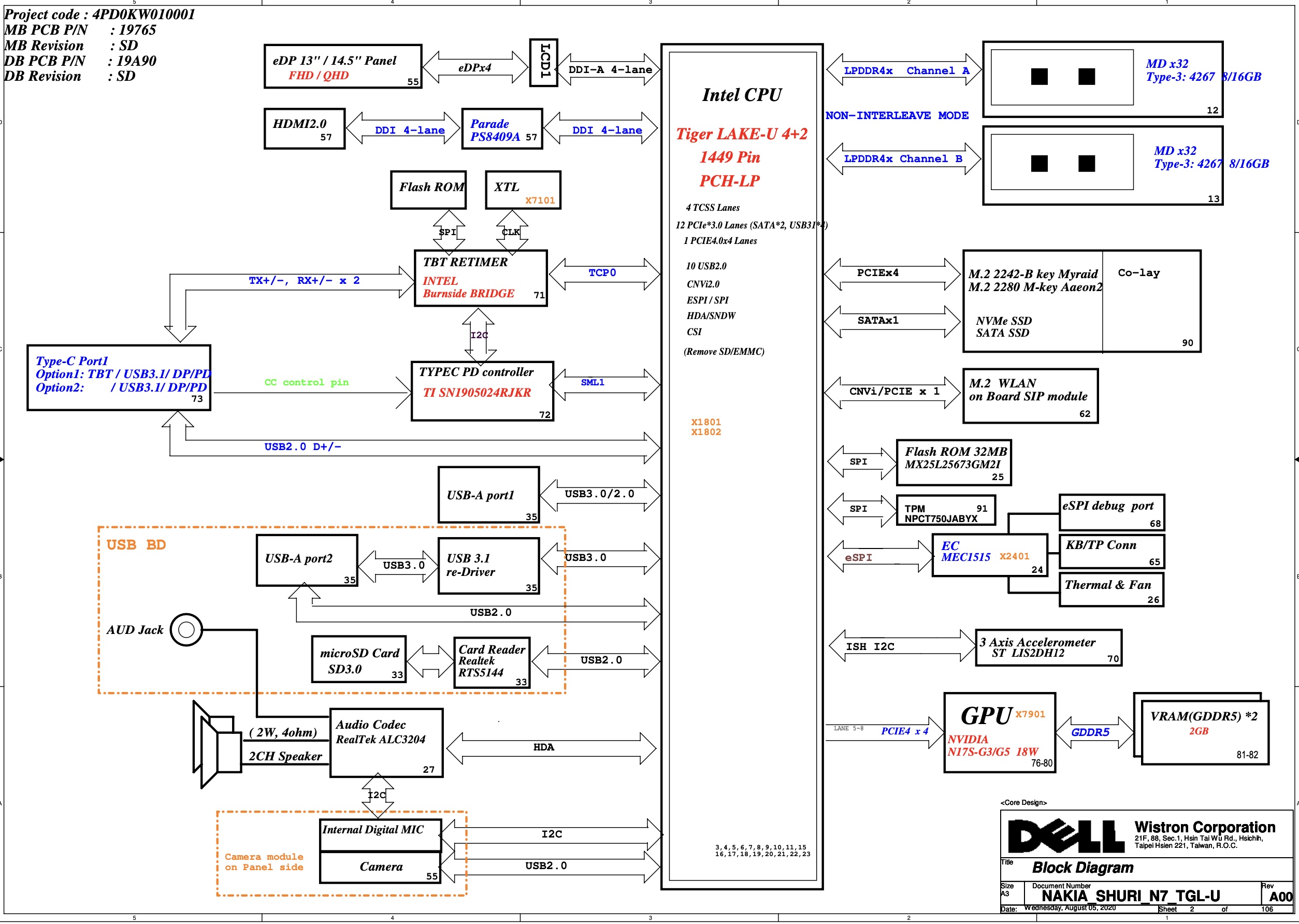Select the Parade PS8409A block
This screenshot has height=924, width=1299.
pos(502,128)
